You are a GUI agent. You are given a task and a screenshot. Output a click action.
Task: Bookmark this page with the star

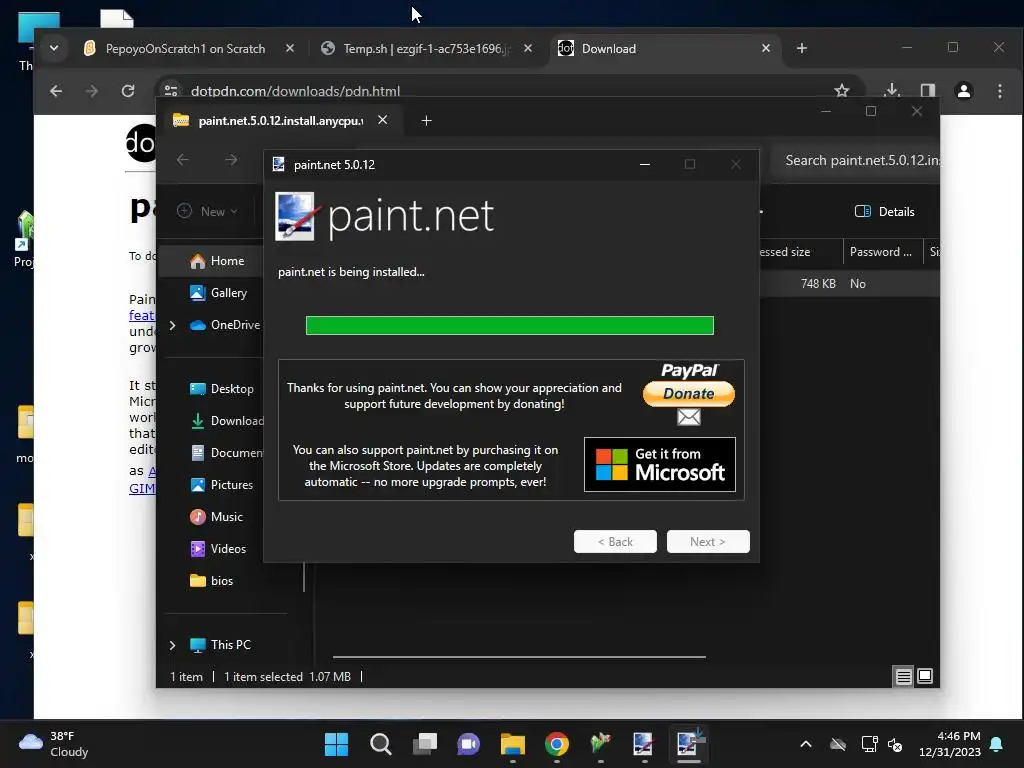tap(842, 91)
